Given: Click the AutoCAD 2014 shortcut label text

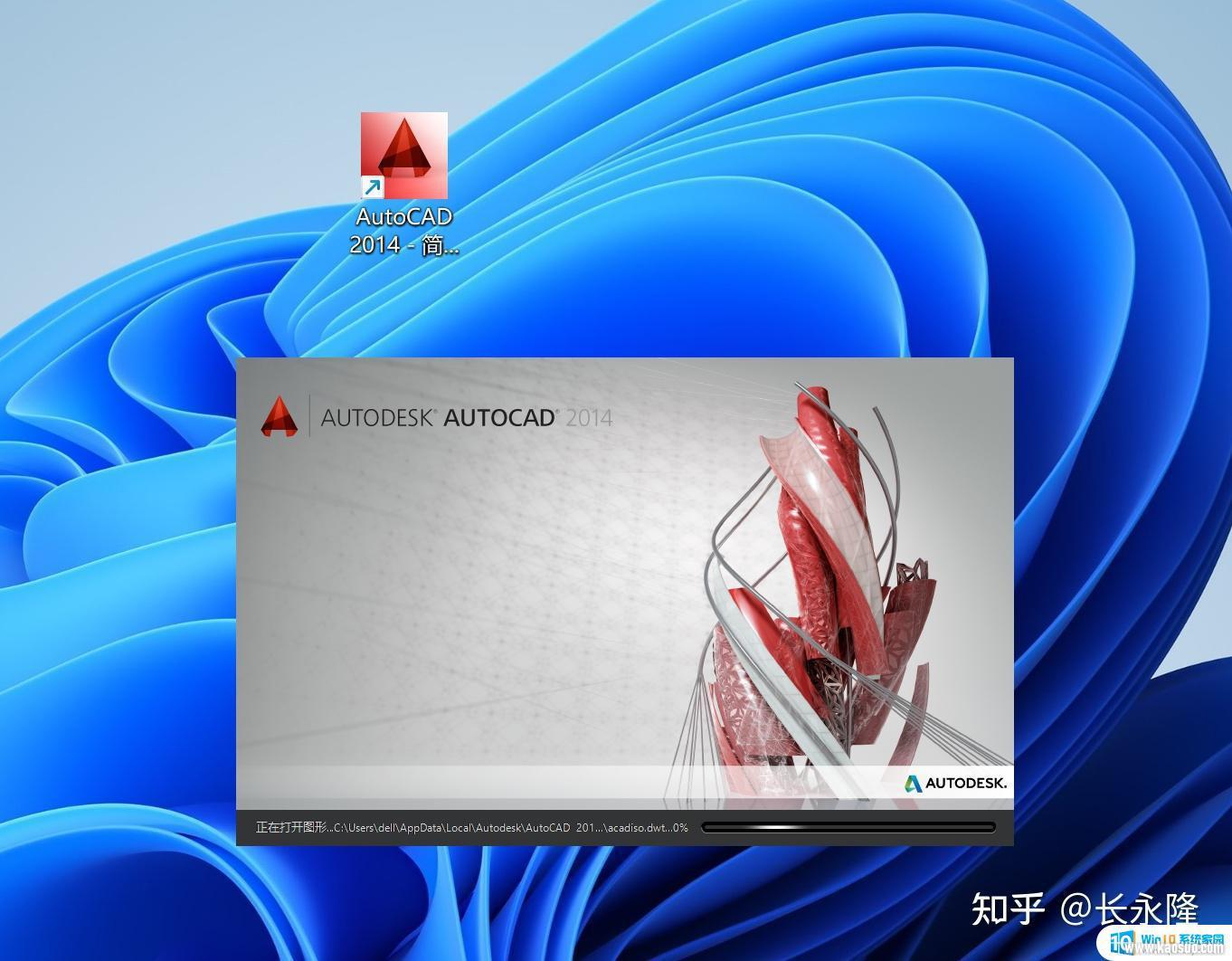Looking at the screenshot, I should (x=404, y=231).
